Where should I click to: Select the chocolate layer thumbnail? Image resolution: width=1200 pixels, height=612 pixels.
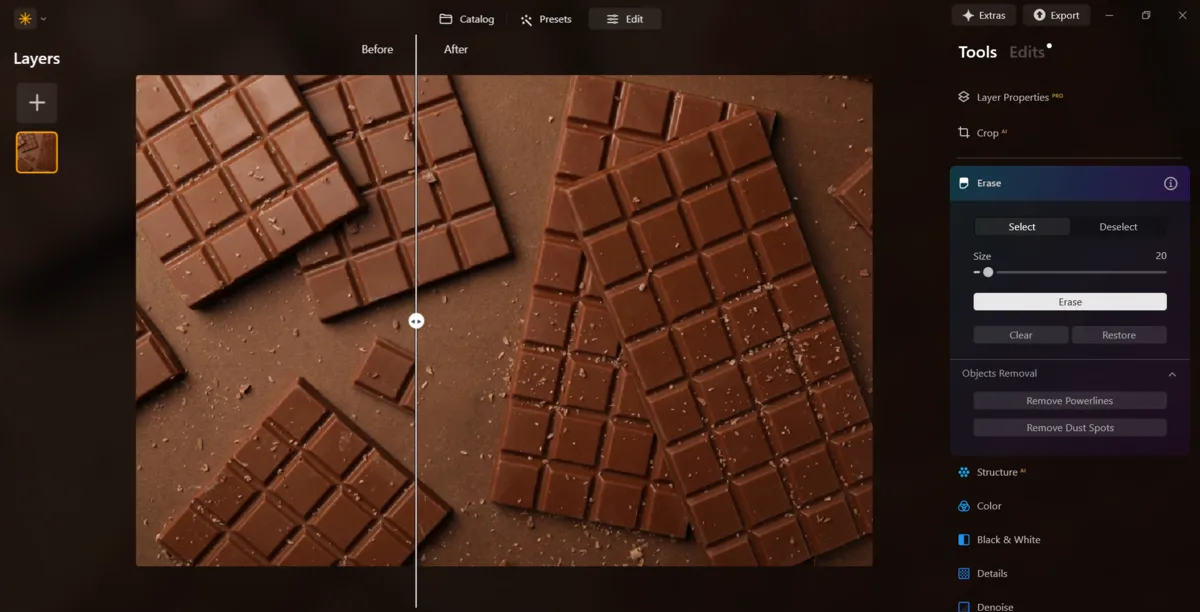tap(36, 152)
